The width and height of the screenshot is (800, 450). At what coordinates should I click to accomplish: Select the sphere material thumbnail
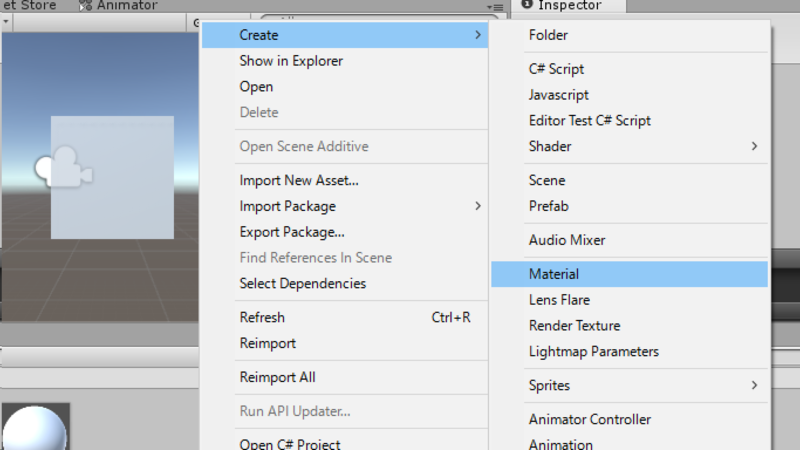point(35,427)
